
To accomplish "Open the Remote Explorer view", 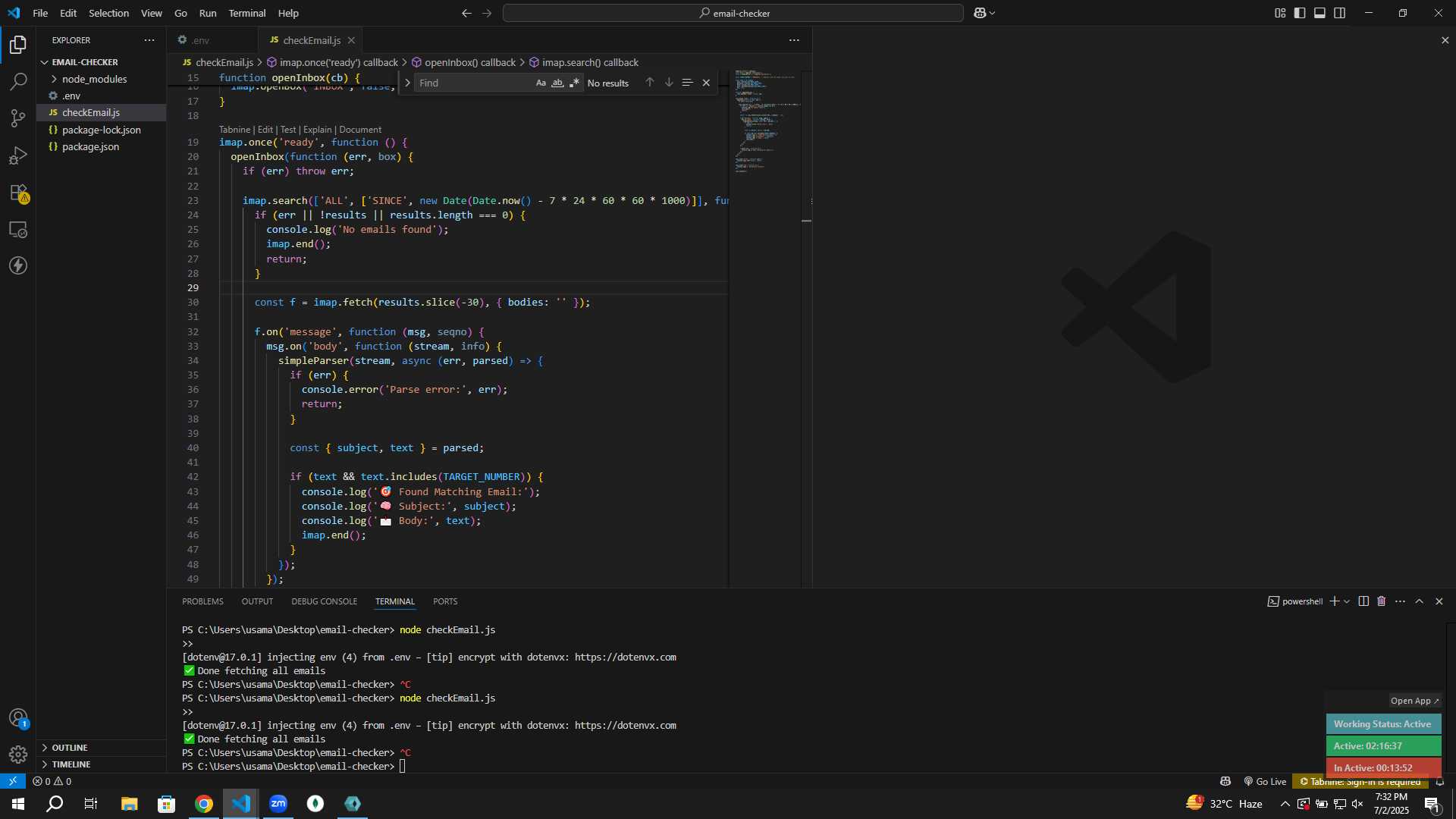I will pyautogui.click(x=18, y=229).
